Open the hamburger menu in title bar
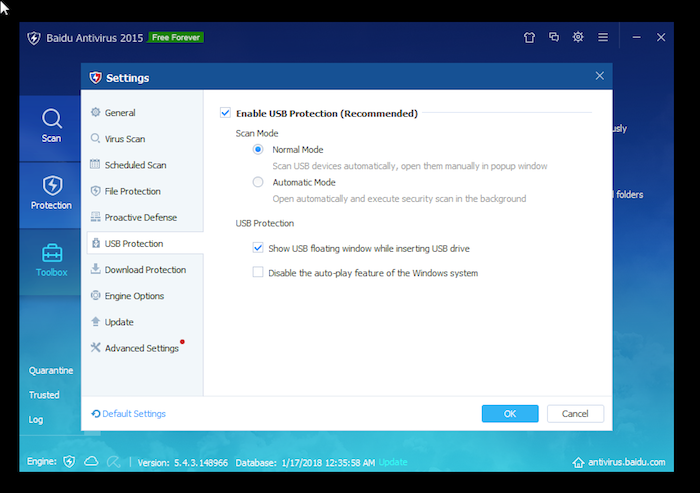Screen dimensions: 700x493 coord(603,37)
